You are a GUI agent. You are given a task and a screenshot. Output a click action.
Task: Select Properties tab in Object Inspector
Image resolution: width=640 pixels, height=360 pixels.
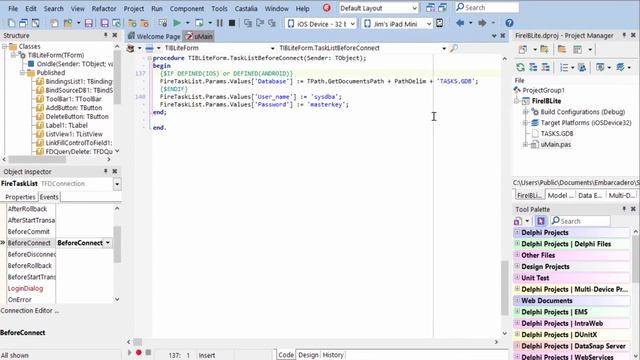click(x=20, y=197)
